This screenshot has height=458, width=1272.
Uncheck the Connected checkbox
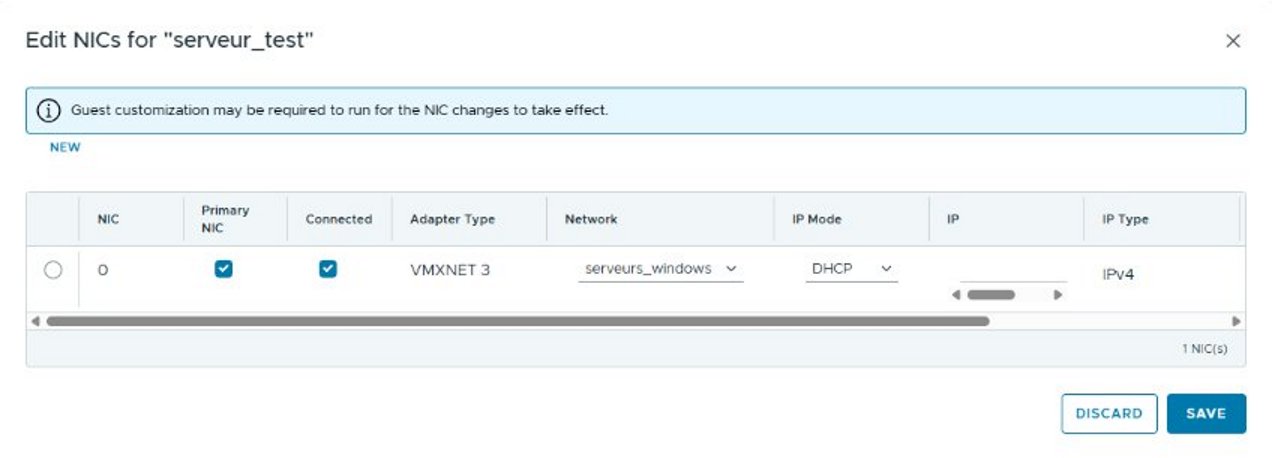click(x=328, y=269)
